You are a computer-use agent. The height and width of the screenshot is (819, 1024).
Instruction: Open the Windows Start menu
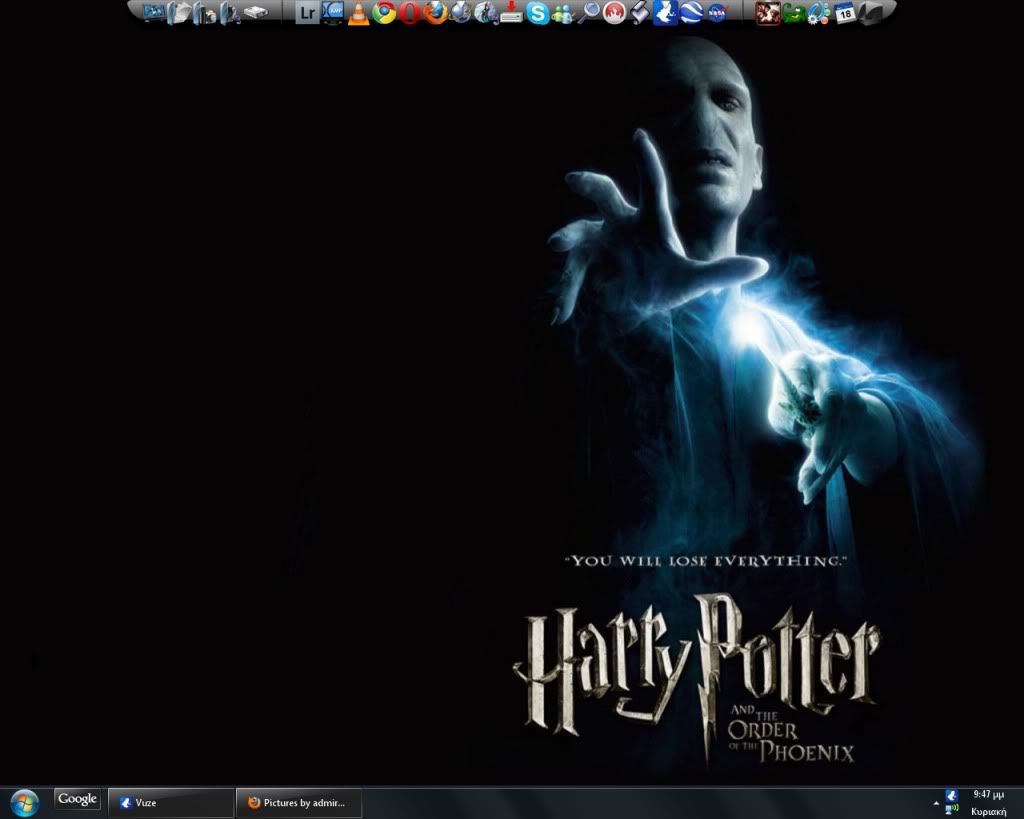pos(24,802)
